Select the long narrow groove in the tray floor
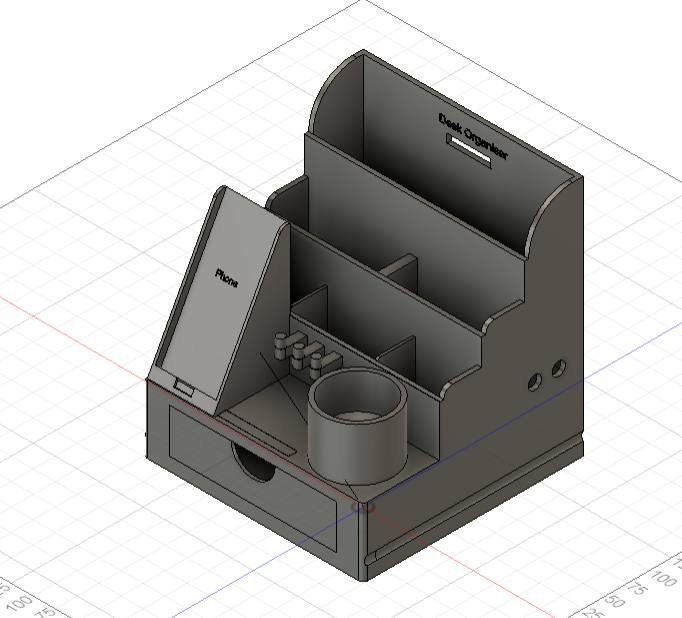The height and width of the screenshot is (618, 682). click(257, 434)
